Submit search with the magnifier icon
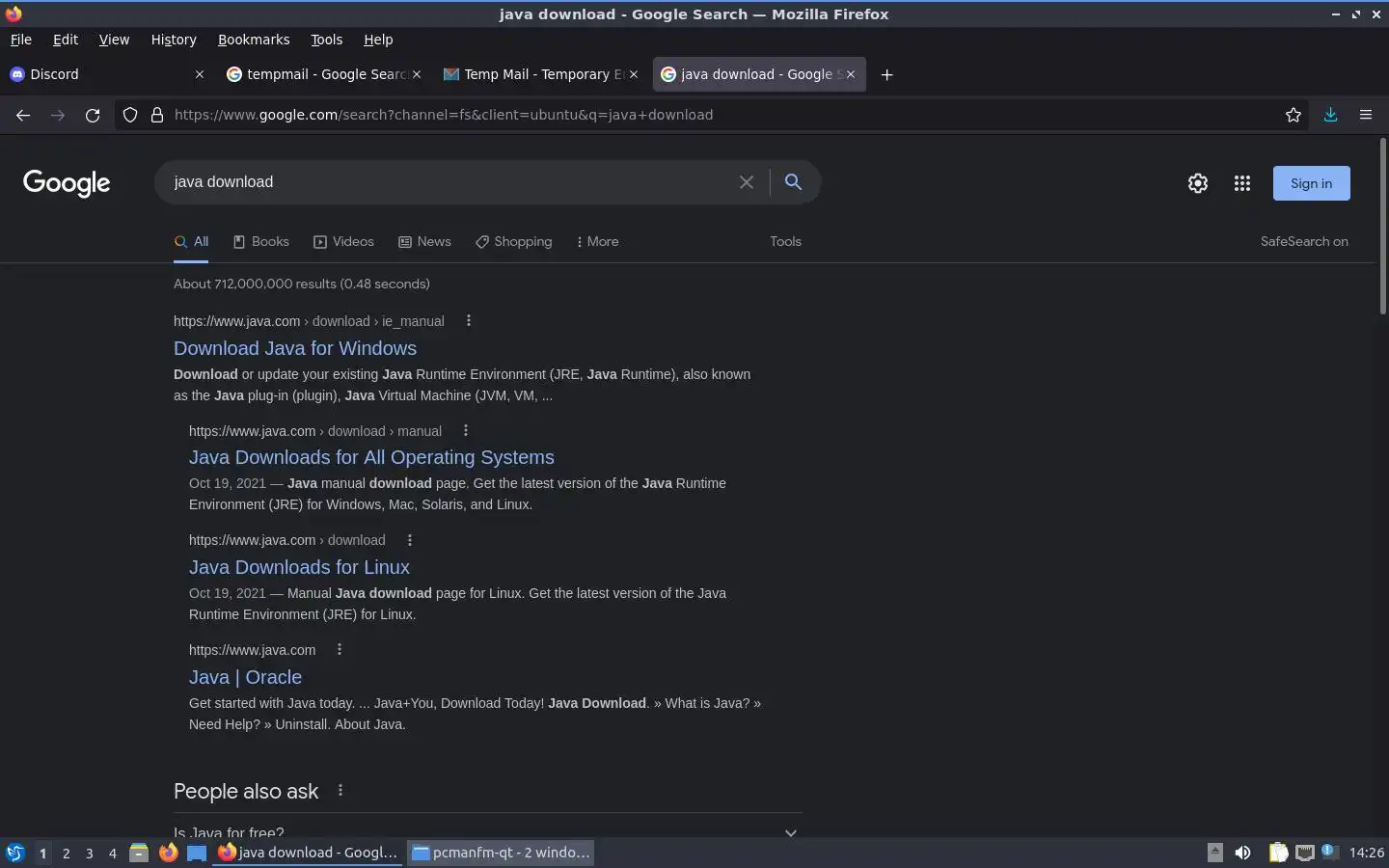This screenshot has width=1389, height=868. (793, 182)
